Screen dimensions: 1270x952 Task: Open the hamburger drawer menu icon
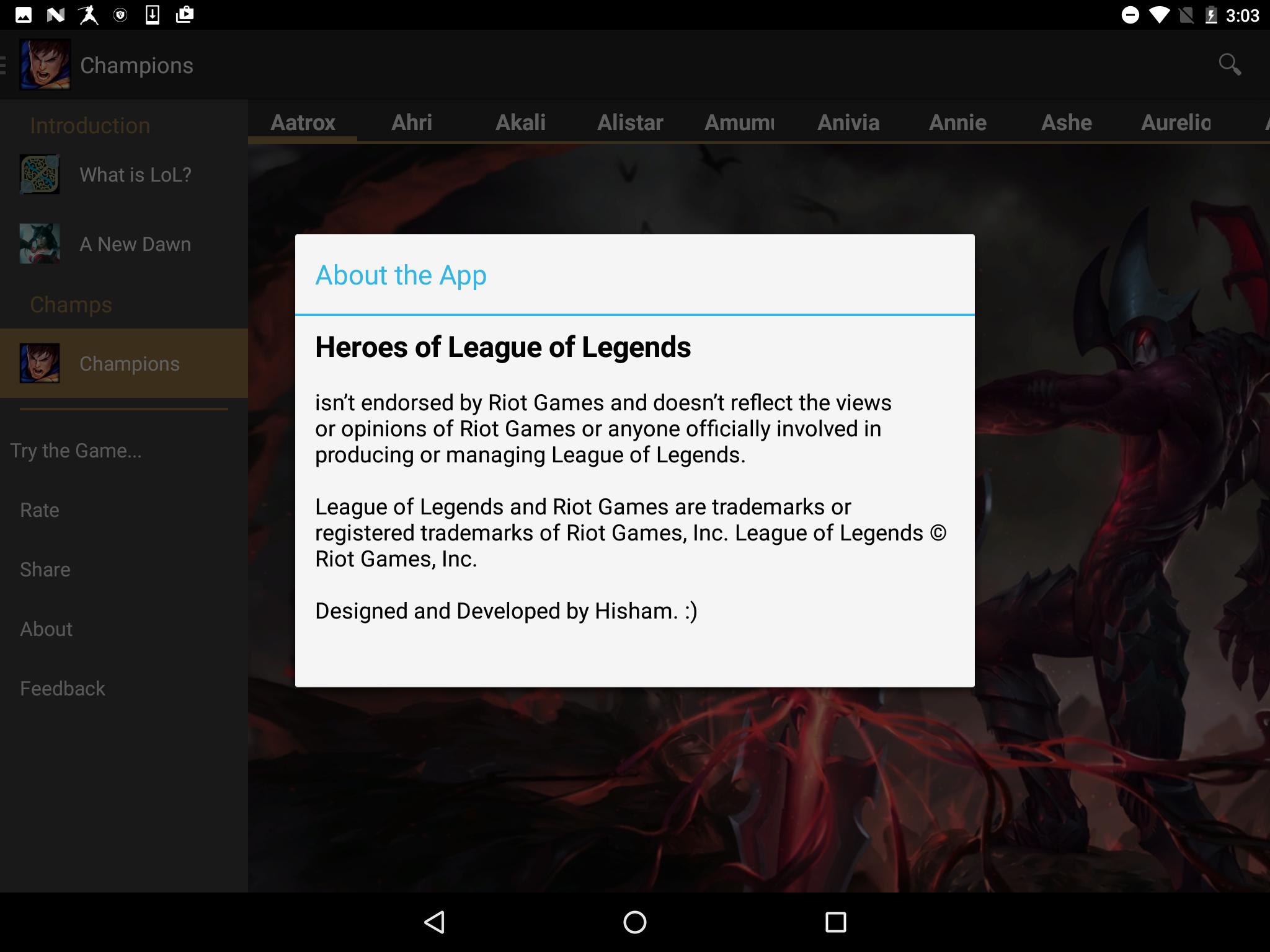pyautogui.click(x=4, y=64)
